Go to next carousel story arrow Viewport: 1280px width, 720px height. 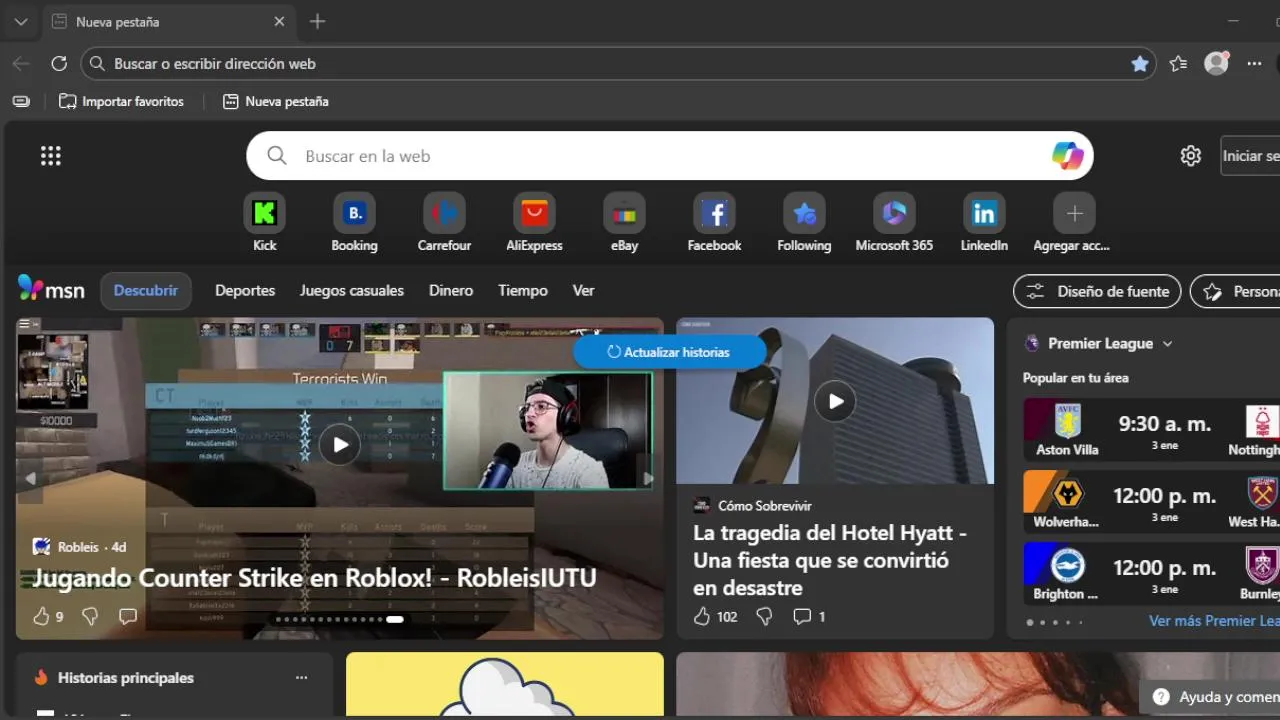648,478
